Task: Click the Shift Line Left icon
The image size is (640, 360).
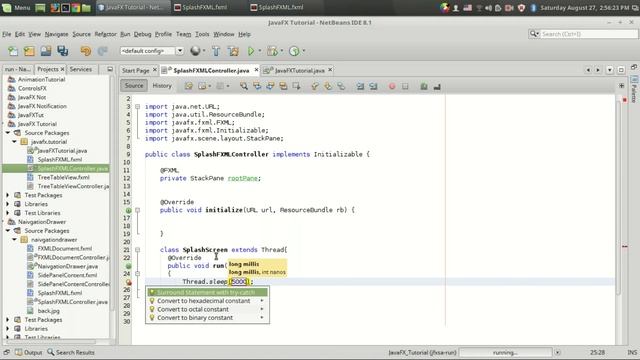Action: point(360,86)
